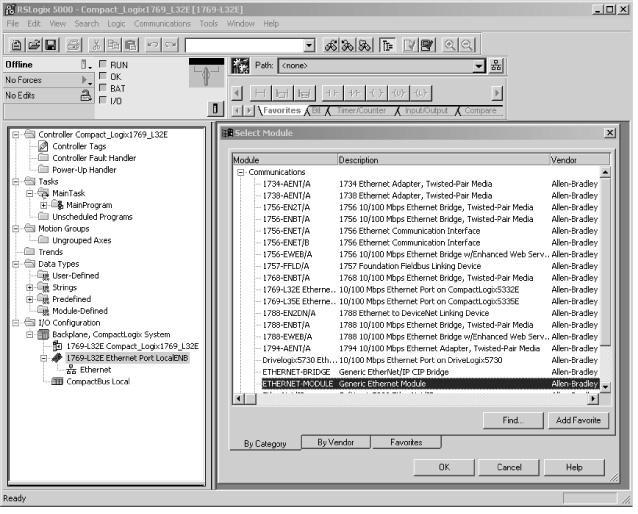638x514 pixels.
Task: Insert Examine On contact instruction
Action: point(332,94)
